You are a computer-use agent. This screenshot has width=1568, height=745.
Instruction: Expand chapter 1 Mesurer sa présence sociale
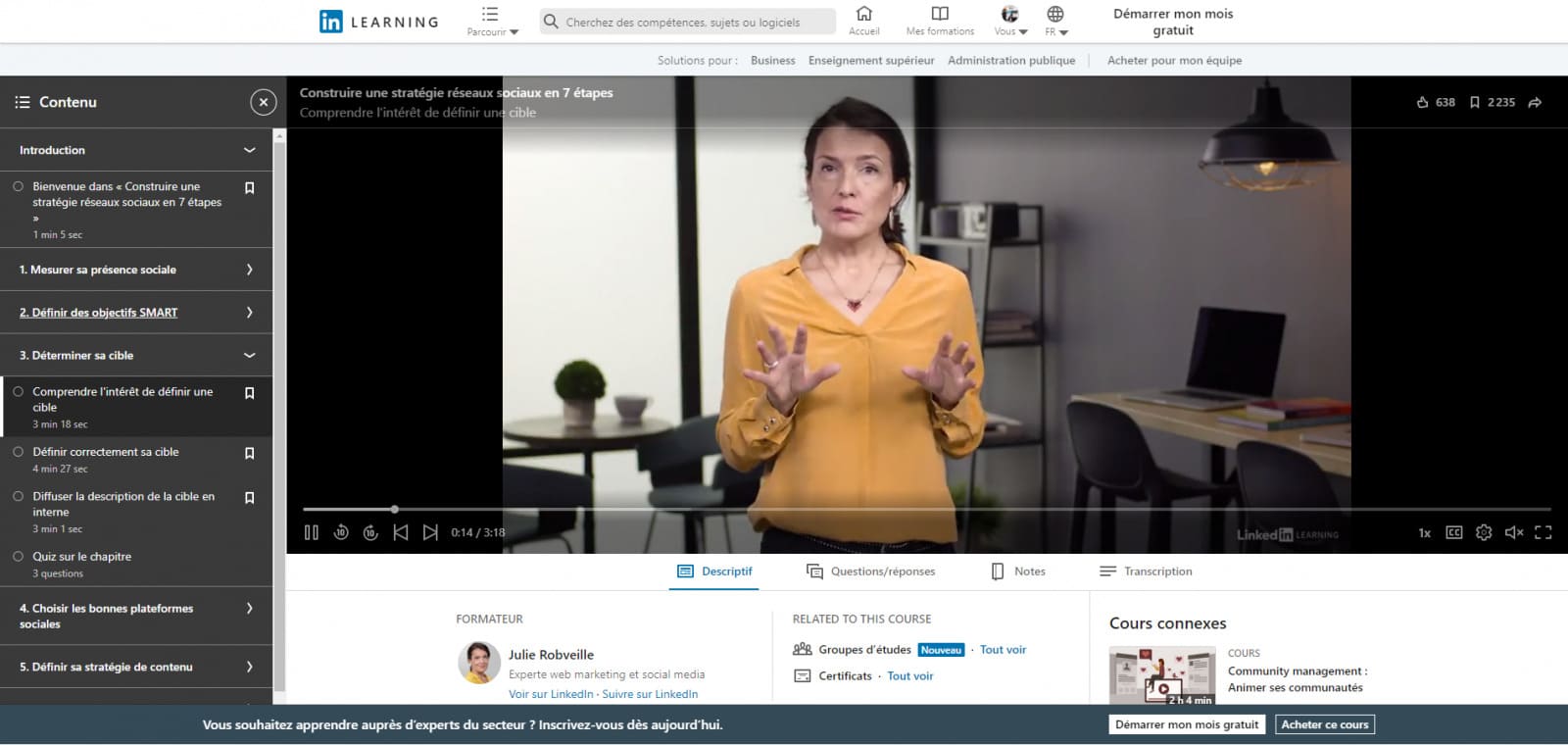(x=249, y=270)
